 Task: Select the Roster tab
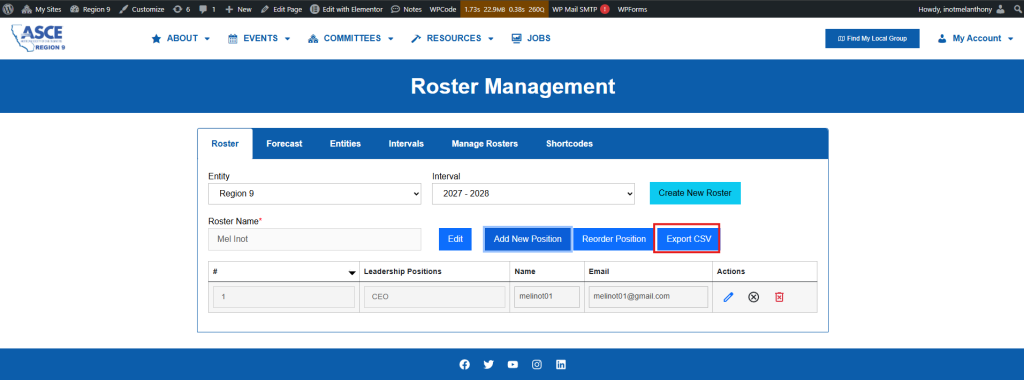(225, 144)
